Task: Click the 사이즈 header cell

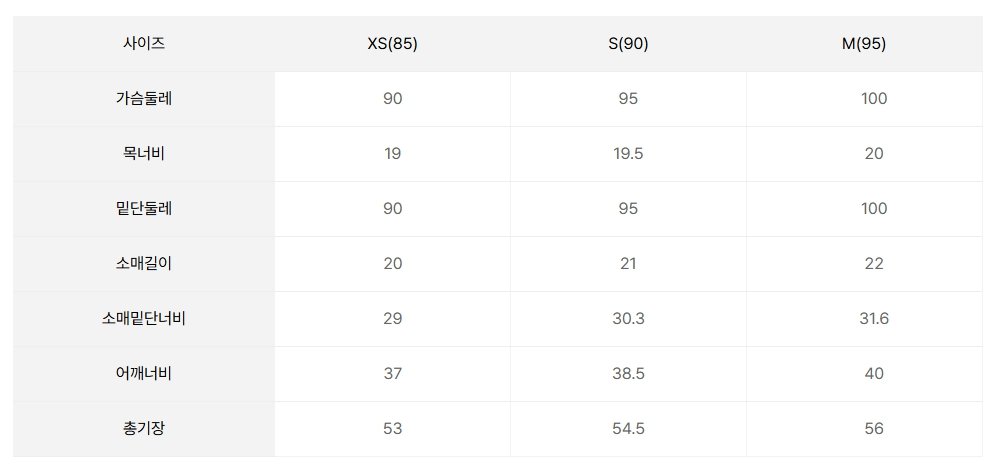Action: [x=144, y=44]
